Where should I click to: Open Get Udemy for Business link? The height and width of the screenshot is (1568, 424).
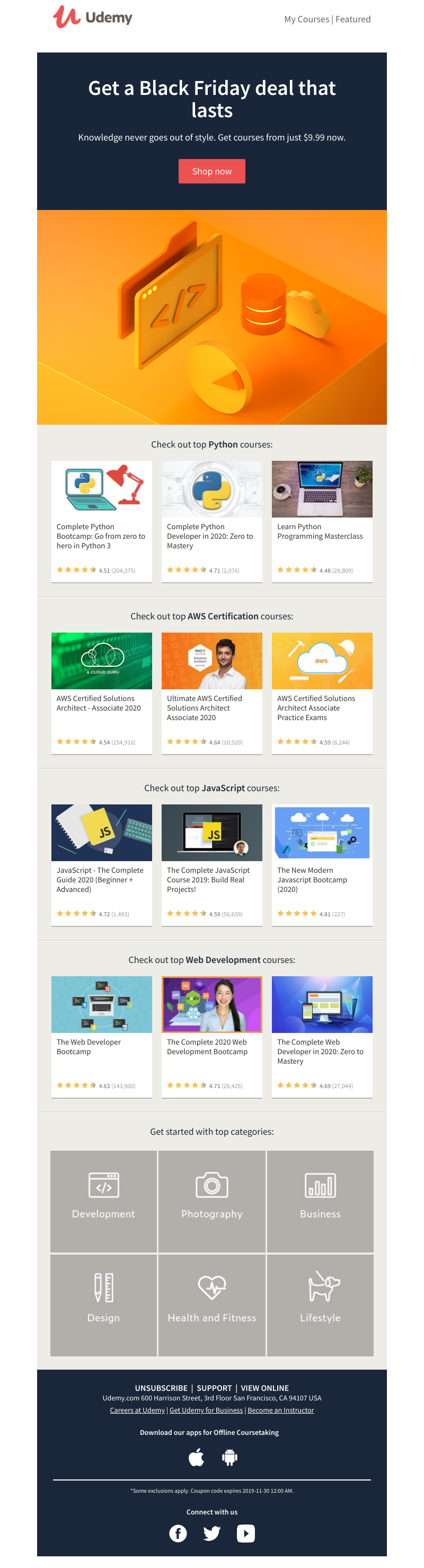[x=206, y=1410]
